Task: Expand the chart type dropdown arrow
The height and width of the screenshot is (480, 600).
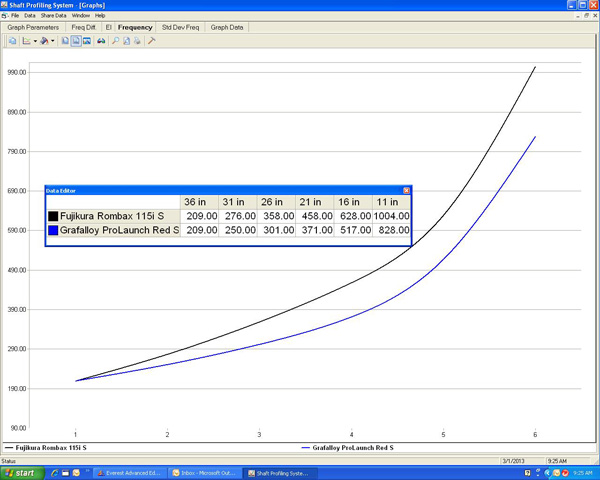Action: tap(35, 41)
